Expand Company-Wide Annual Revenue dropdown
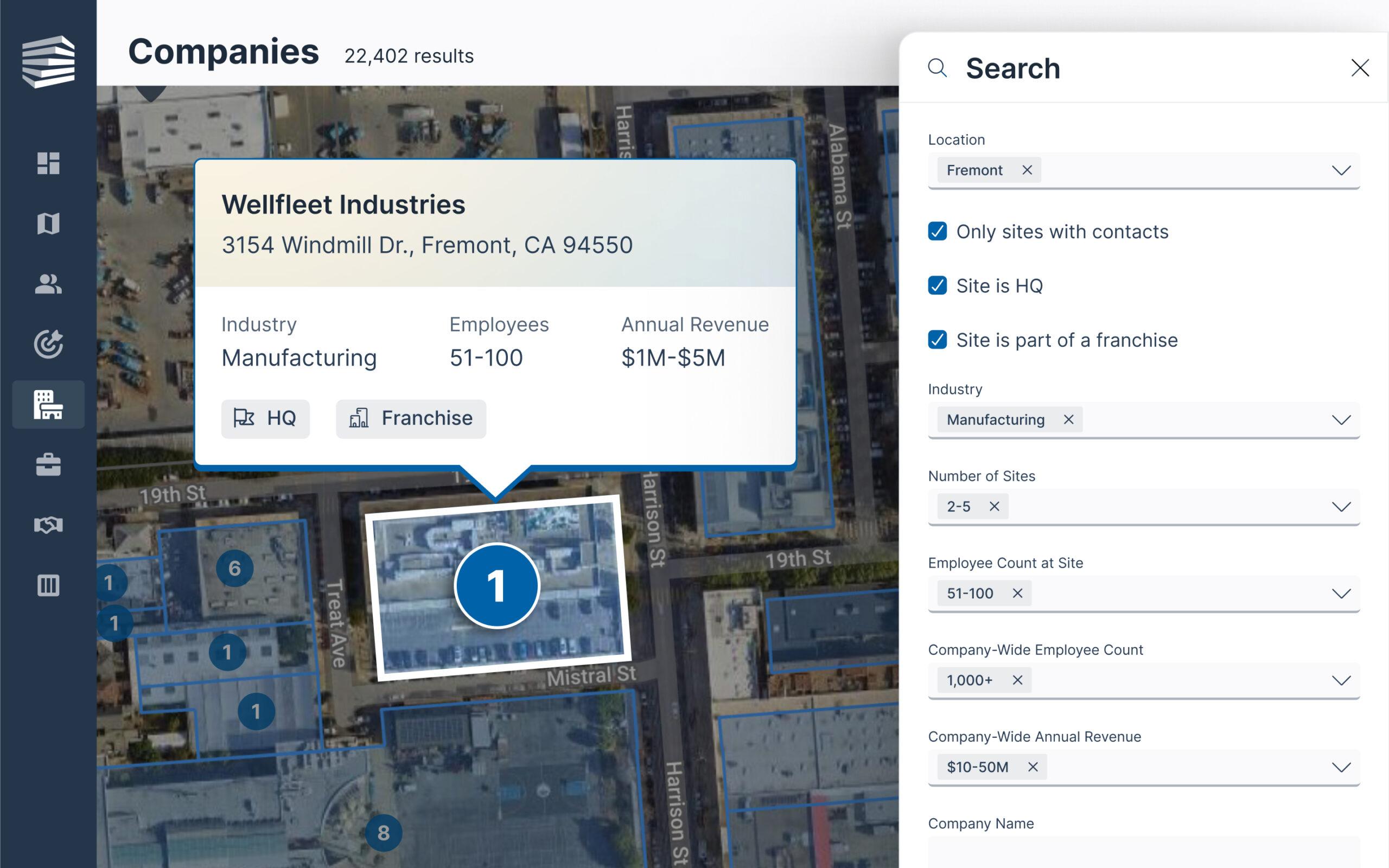1389x868 pixels. pyautogui.click(x=1341, y=767)
